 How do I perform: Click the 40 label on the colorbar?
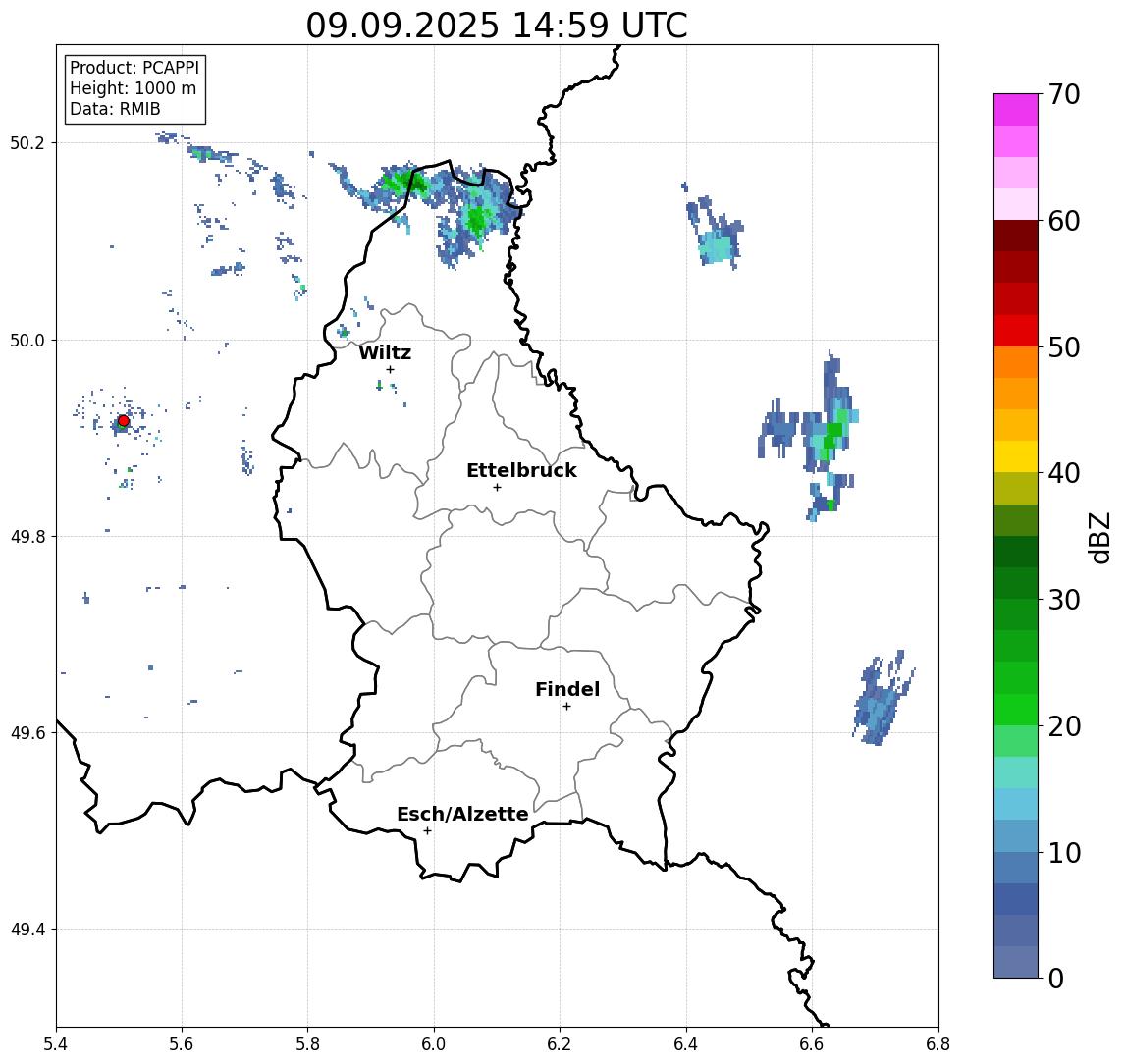(1064, 473)
